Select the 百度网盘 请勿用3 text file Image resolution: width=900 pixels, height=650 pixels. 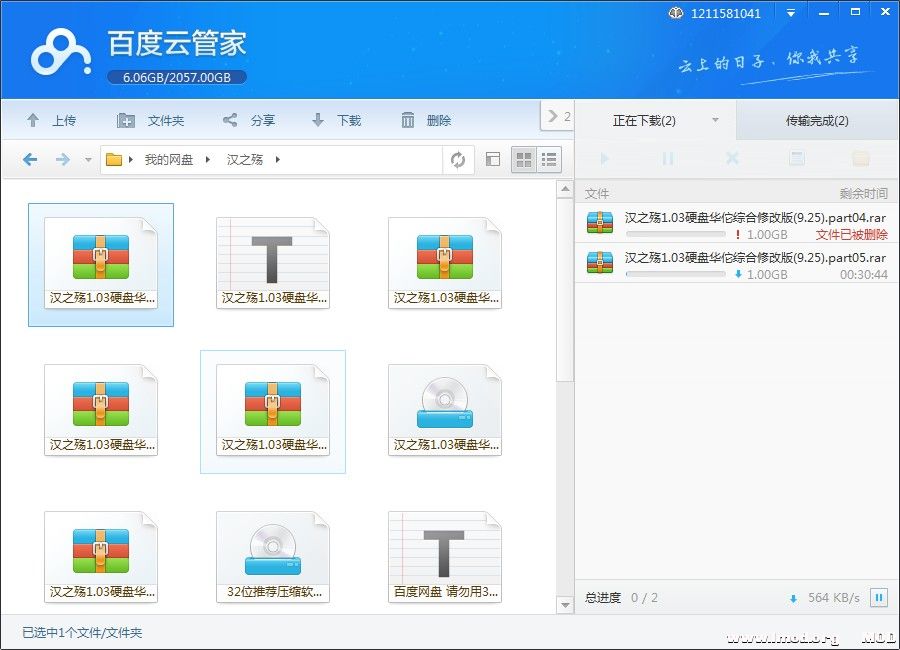[x=445, y=557]
